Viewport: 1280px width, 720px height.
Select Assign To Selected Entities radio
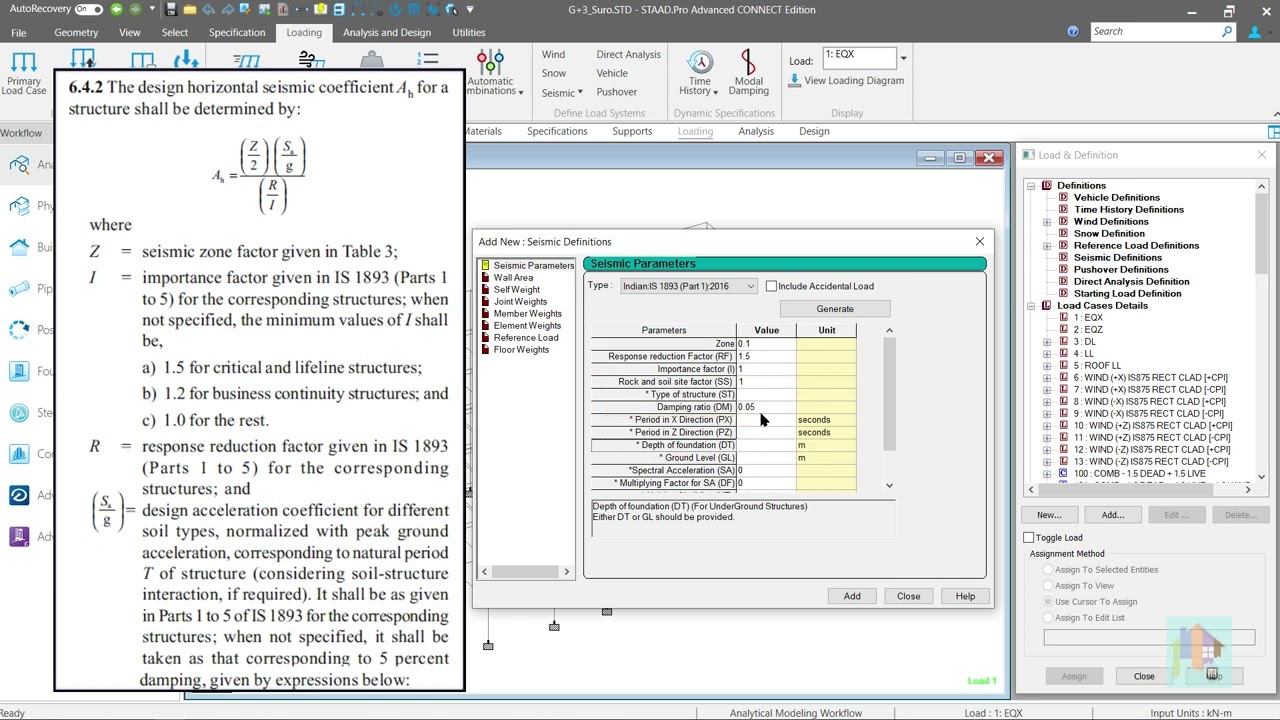coord(1048,569)
